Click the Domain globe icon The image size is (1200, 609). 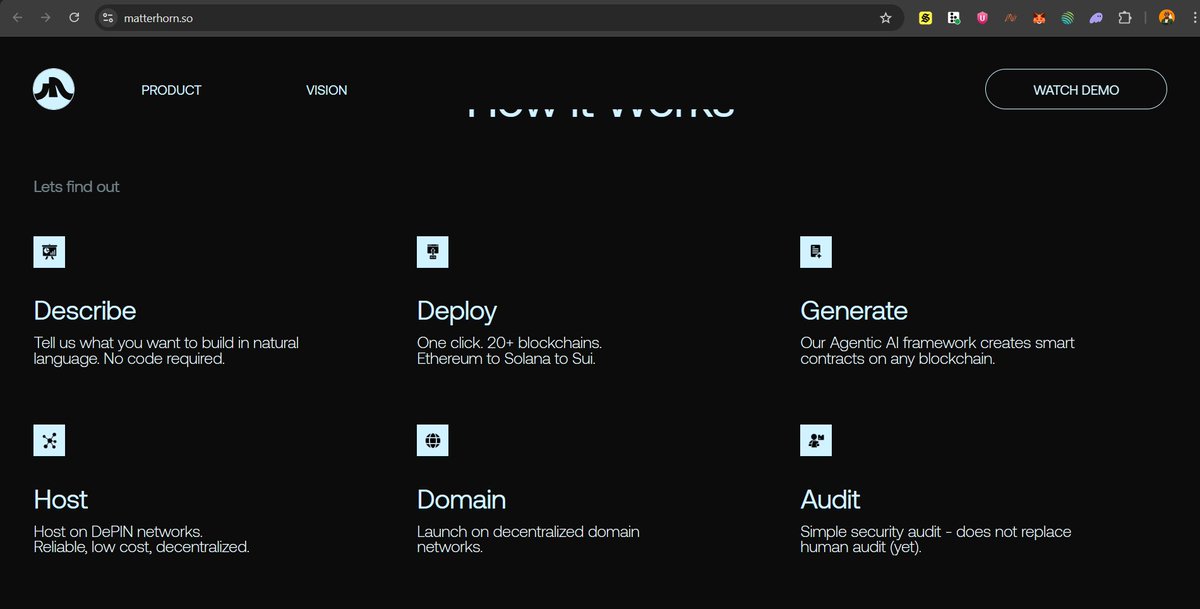tap(432, 440)
